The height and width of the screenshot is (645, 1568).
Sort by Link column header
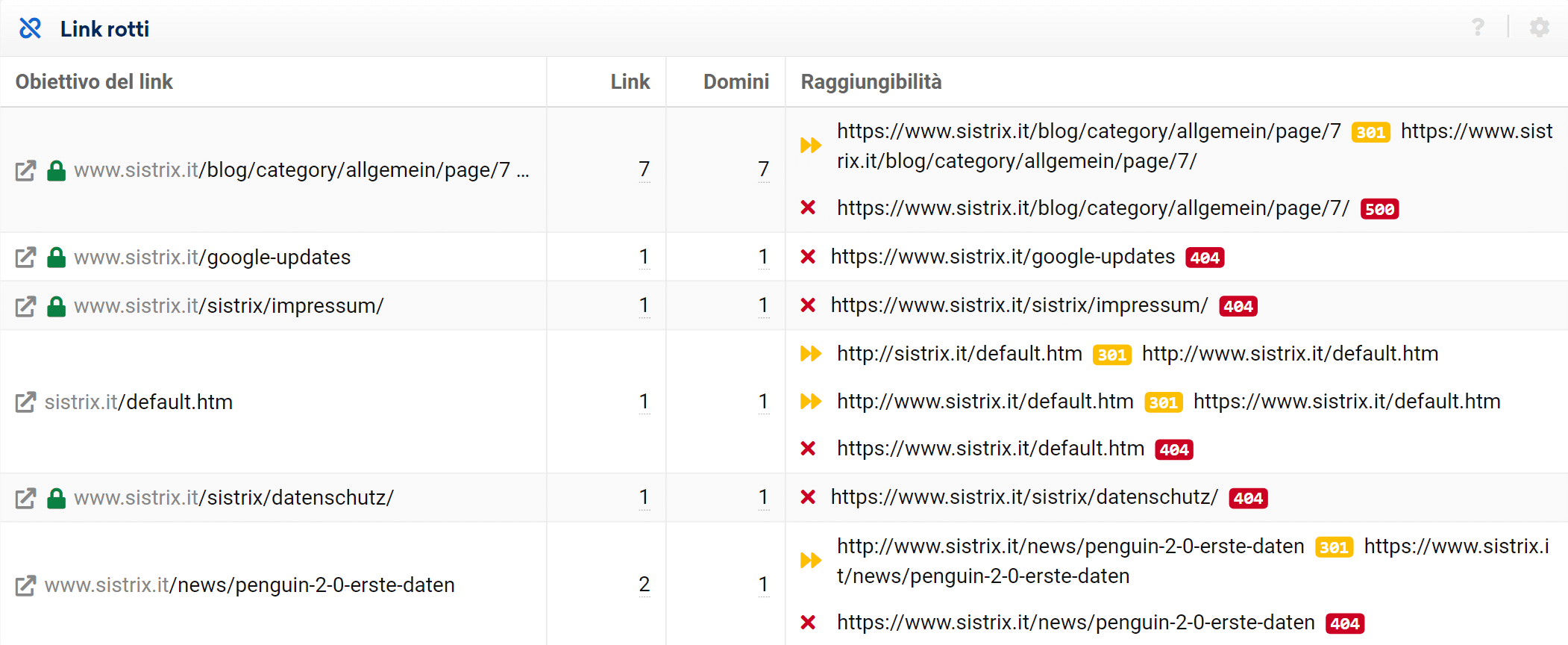(630, 81)
